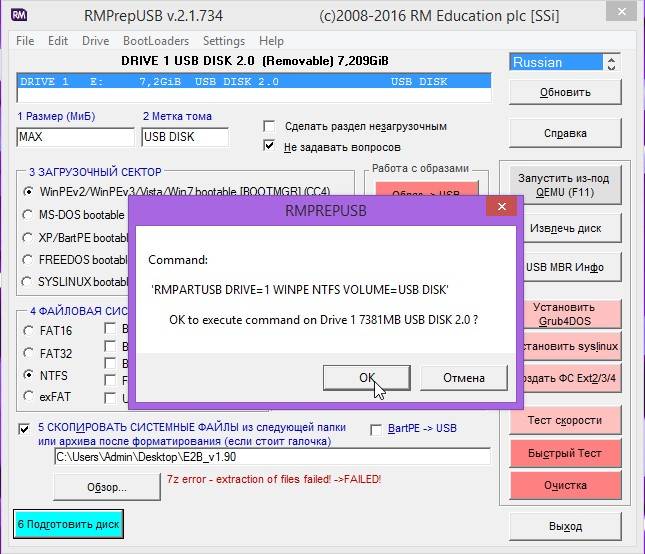645x554 pixels.
Task: Click the RM application icon in title bar
Action: (19, 15)
